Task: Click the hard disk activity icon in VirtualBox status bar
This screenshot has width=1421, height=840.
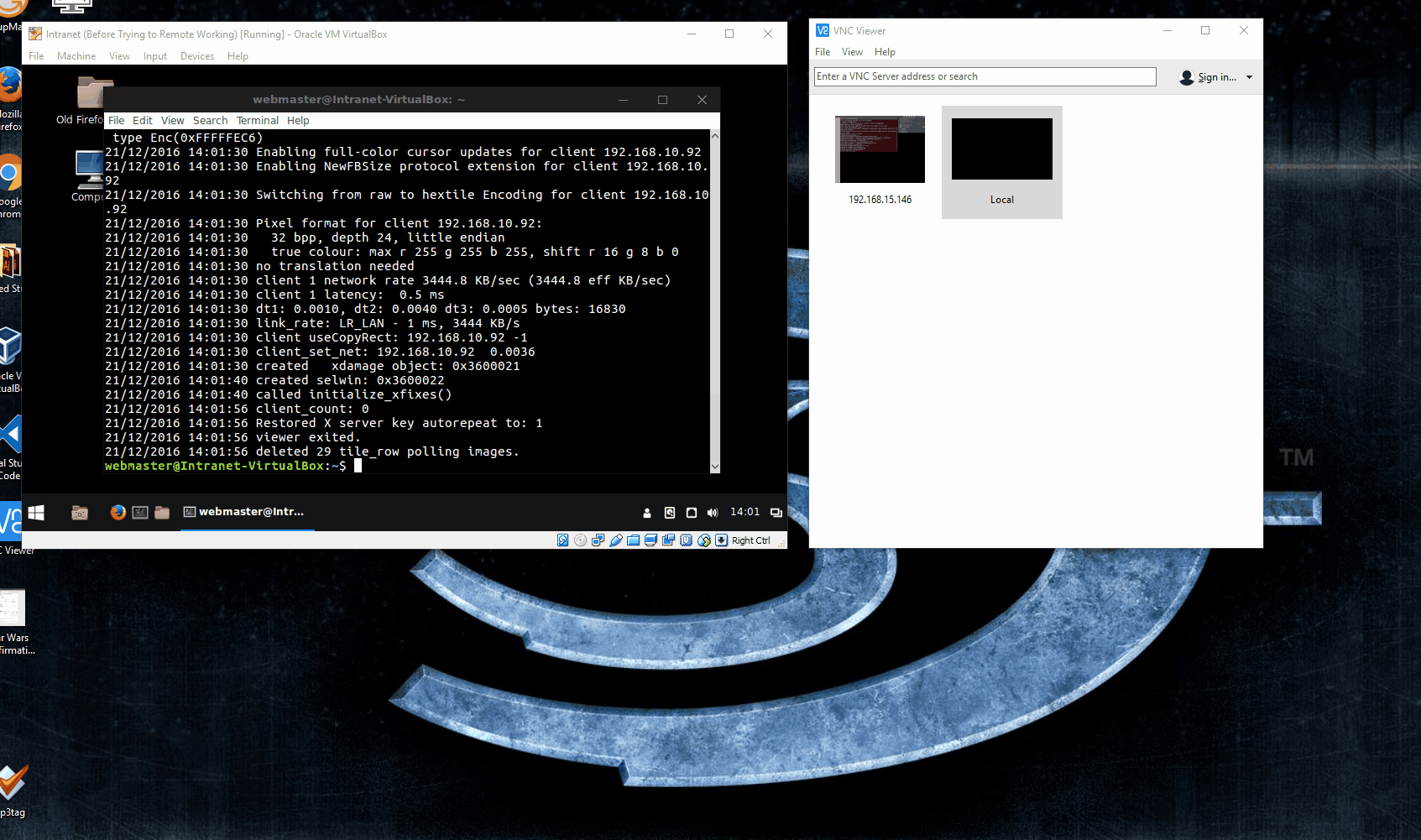Action: (x=562, y=540)
